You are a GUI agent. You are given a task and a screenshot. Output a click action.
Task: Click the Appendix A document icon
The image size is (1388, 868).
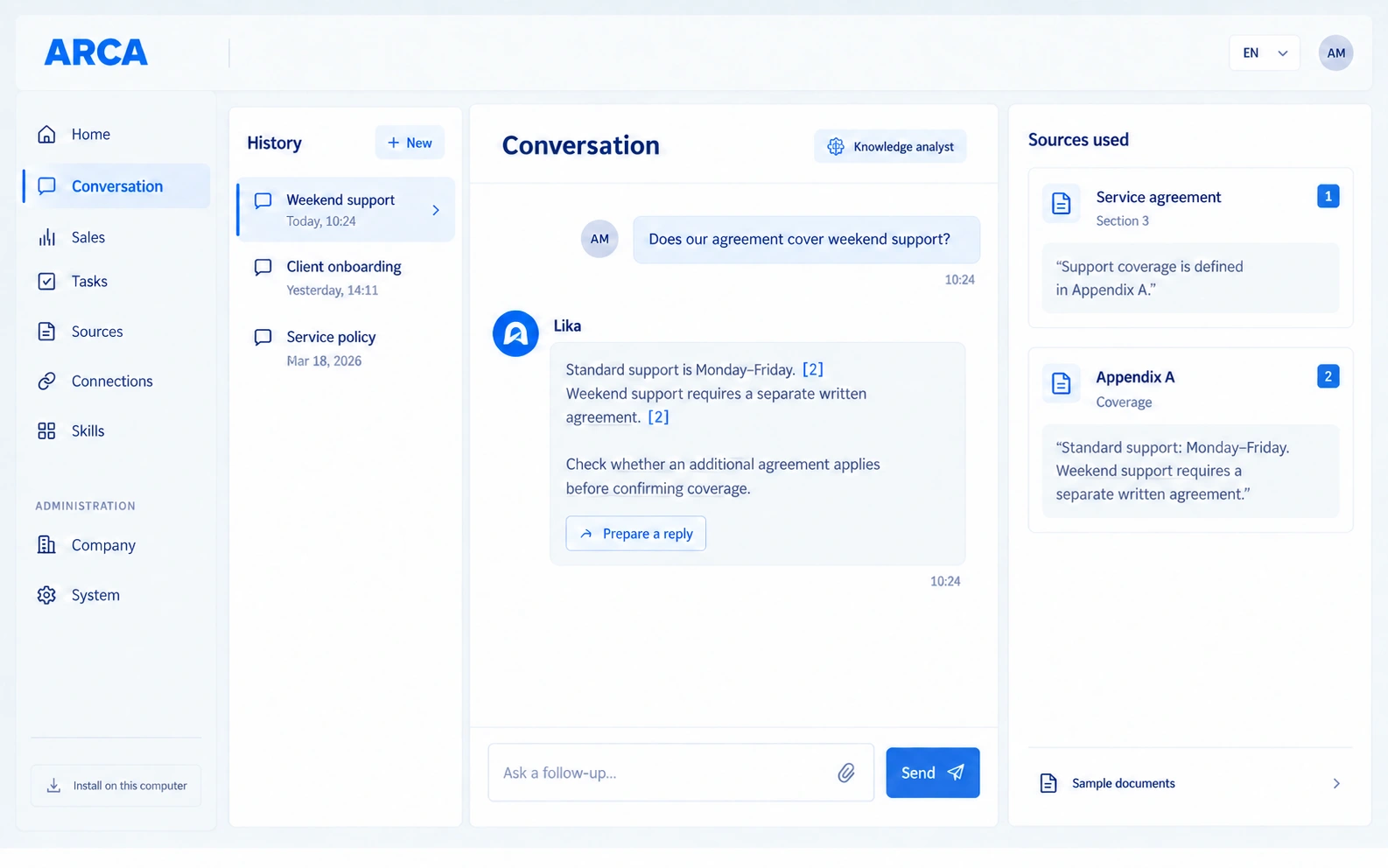click(x=1061, y=383)
